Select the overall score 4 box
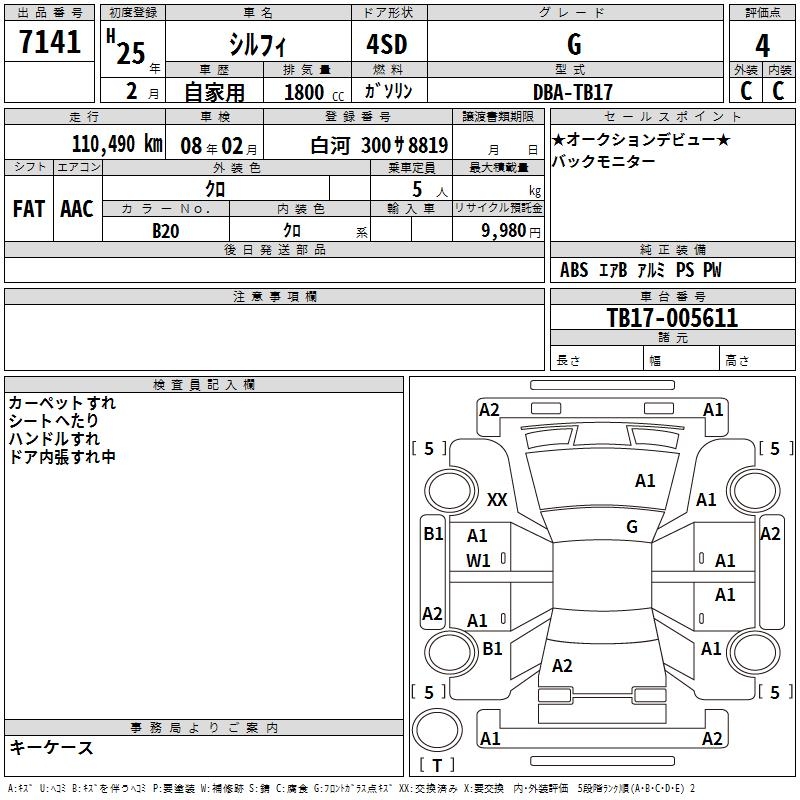 (762, 45)
